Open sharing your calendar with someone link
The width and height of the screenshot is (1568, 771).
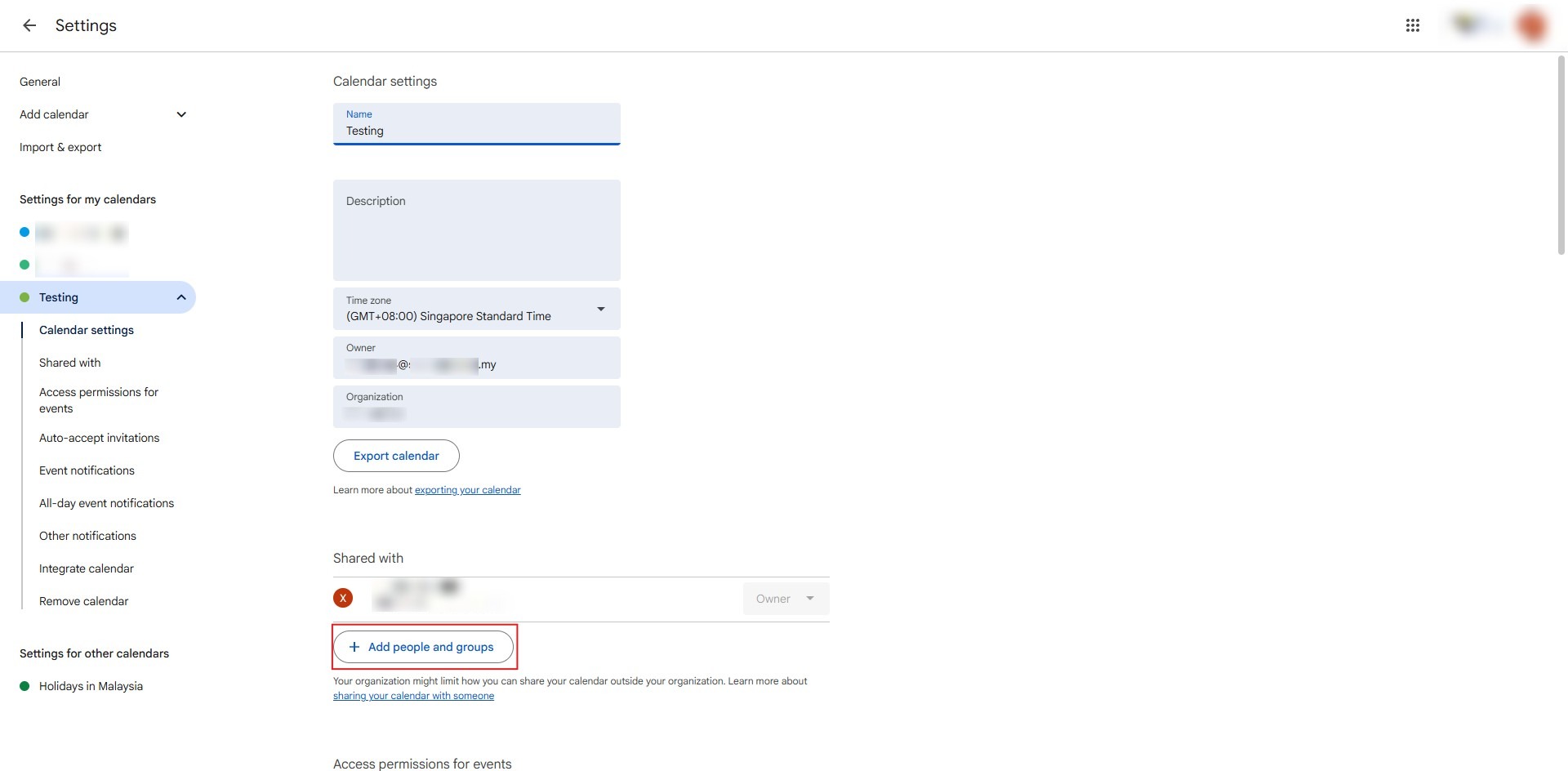coord(413,696)
